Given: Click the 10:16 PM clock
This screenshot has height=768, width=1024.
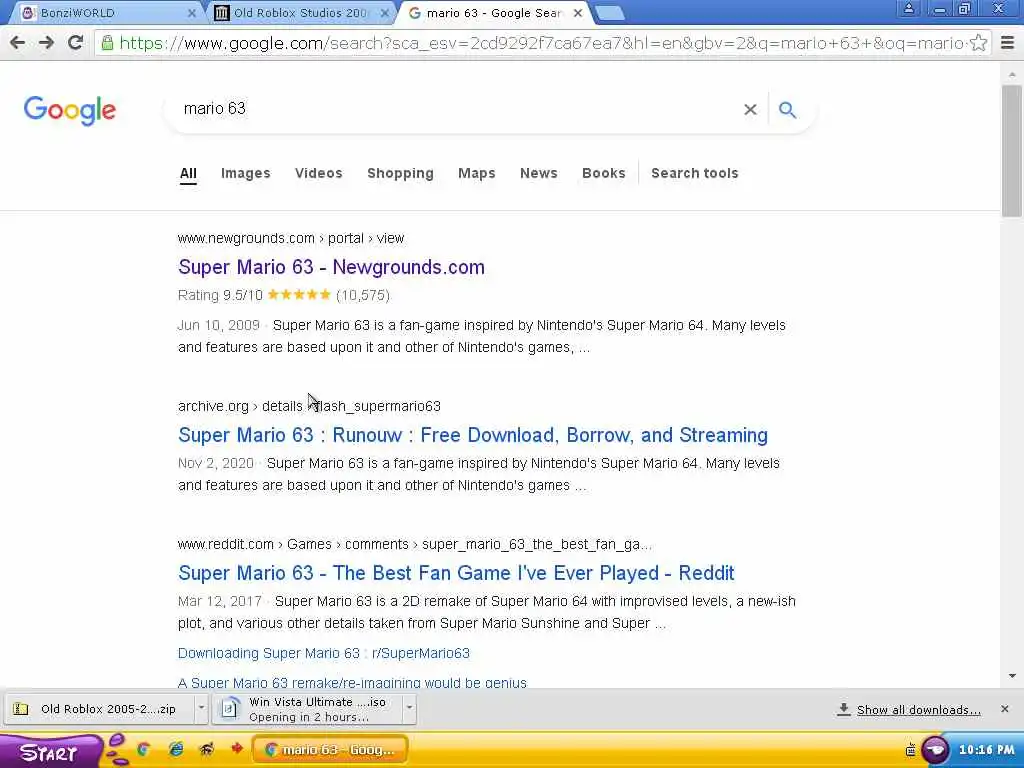Looking at the screenshot, I should [x=986, y=750].
